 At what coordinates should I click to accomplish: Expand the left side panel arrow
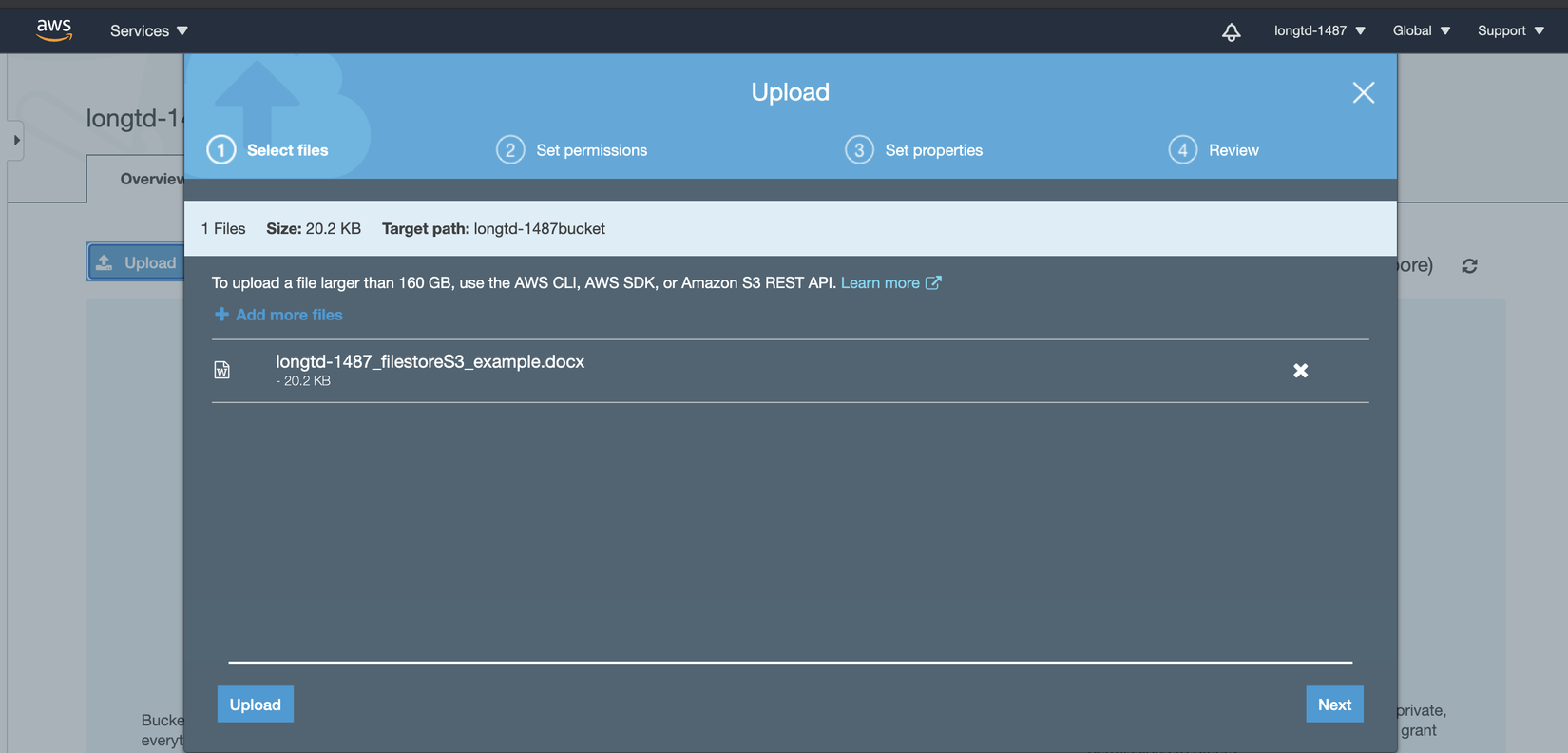tap(16, 140)
